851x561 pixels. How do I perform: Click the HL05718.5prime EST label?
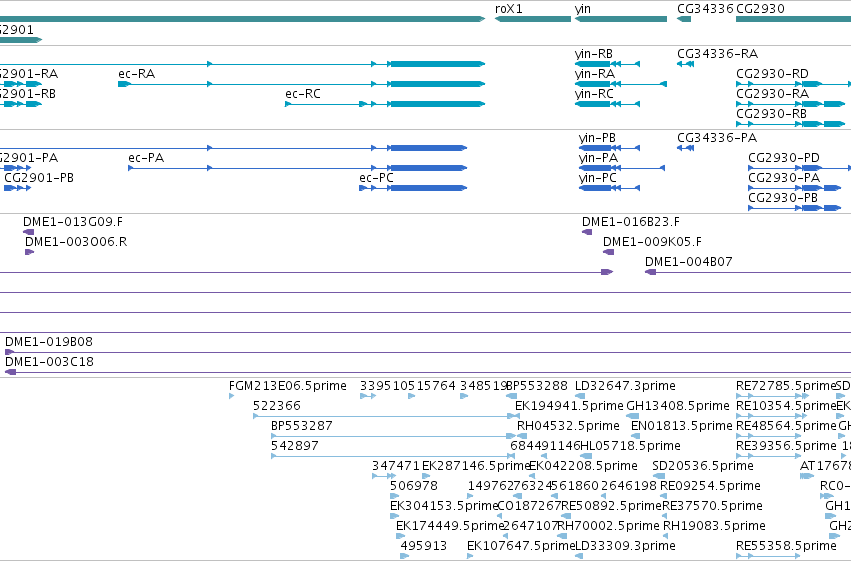[630, 446]
